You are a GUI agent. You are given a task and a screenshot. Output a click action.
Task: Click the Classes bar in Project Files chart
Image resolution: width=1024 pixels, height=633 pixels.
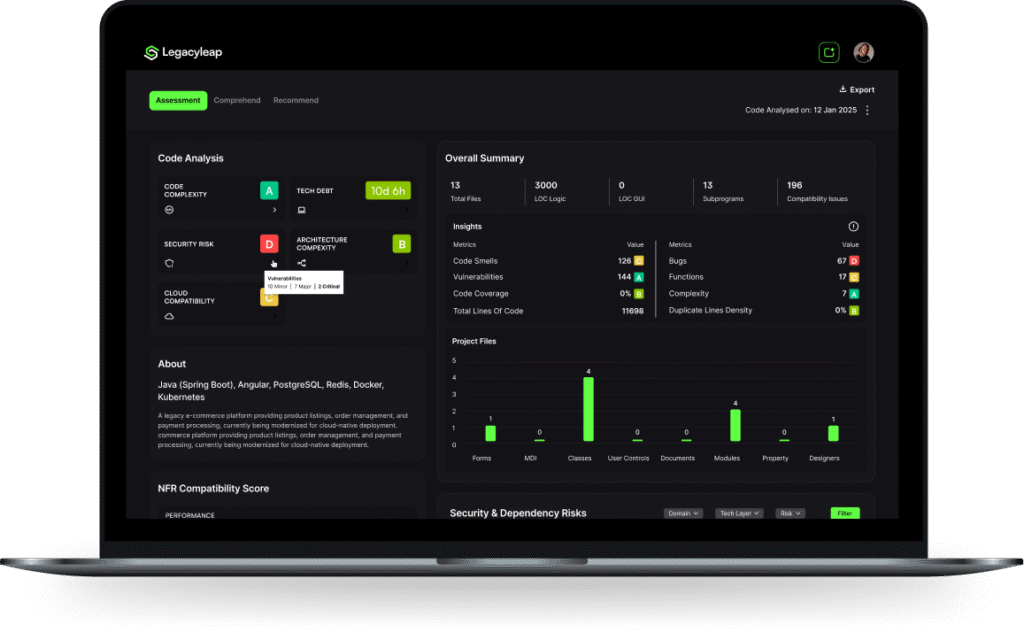(x=589, y=410)
